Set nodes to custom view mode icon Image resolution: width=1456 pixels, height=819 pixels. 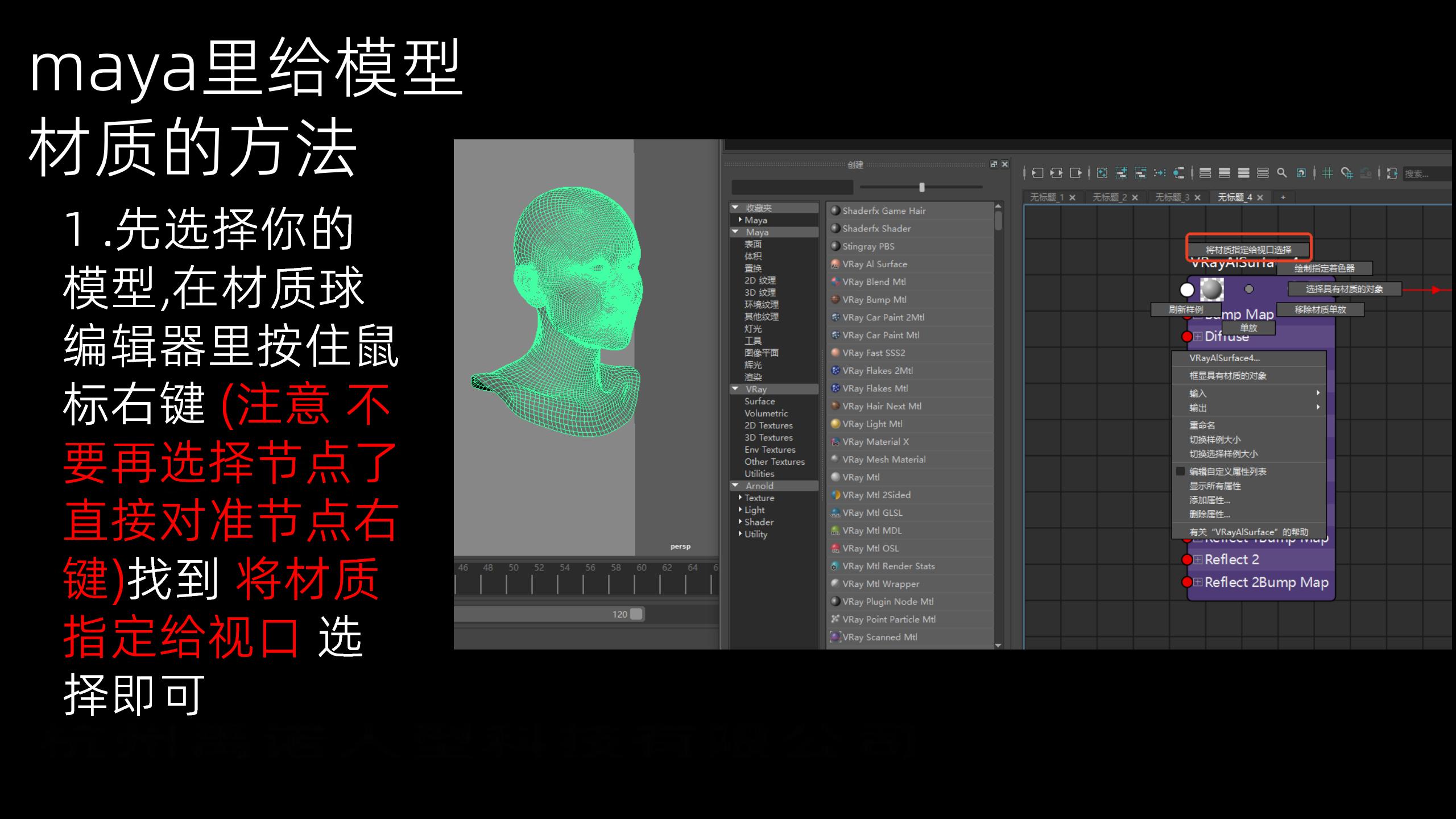click(x=1263, y=173)
